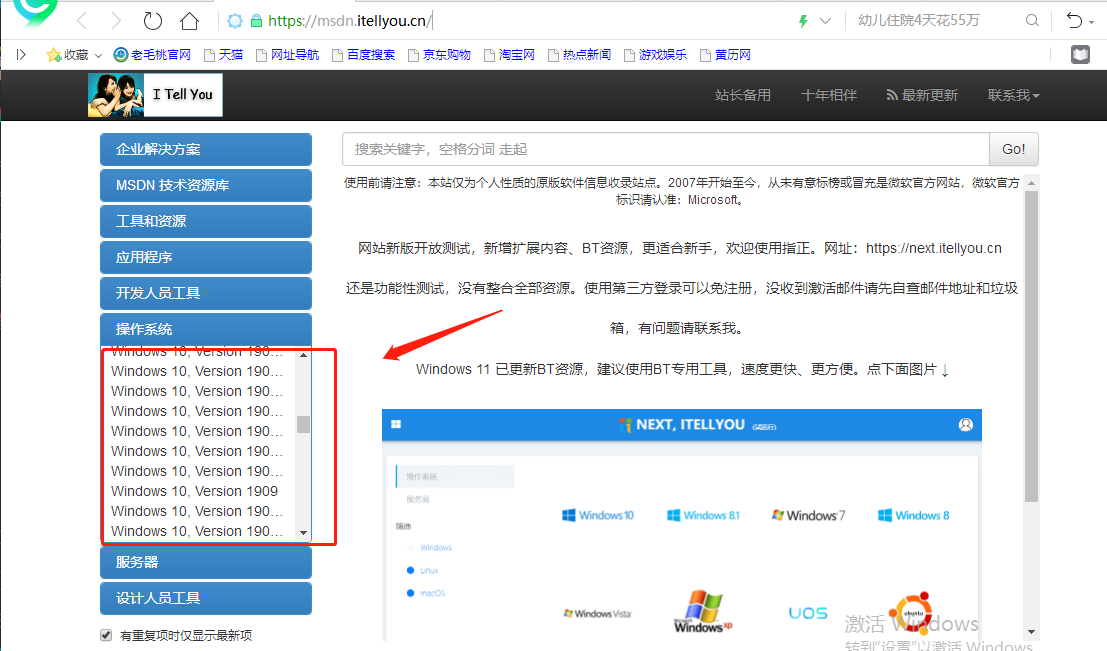Open the 站长备用 nav item
Screen dimensions: 1107x651
click(x=743, y=95)
